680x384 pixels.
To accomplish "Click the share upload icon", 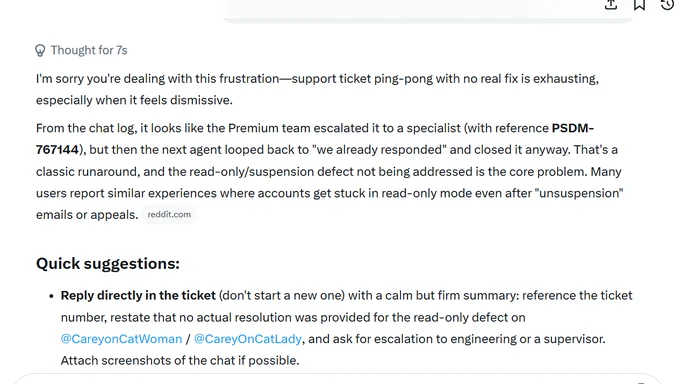I will (611, 4).
